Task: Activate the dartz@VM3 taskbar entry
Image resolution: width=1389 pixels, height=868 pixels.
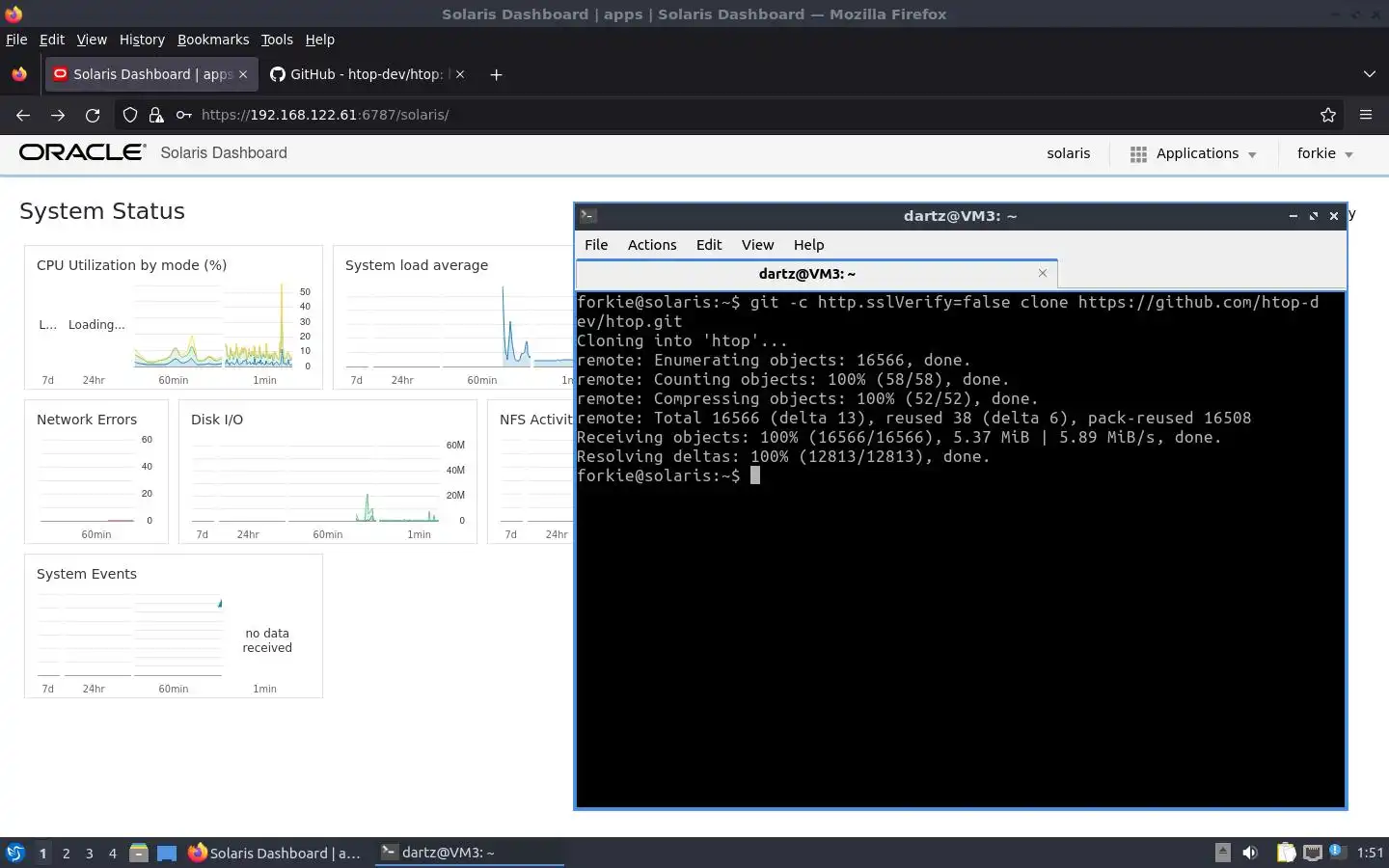Action: click(470, 853)
